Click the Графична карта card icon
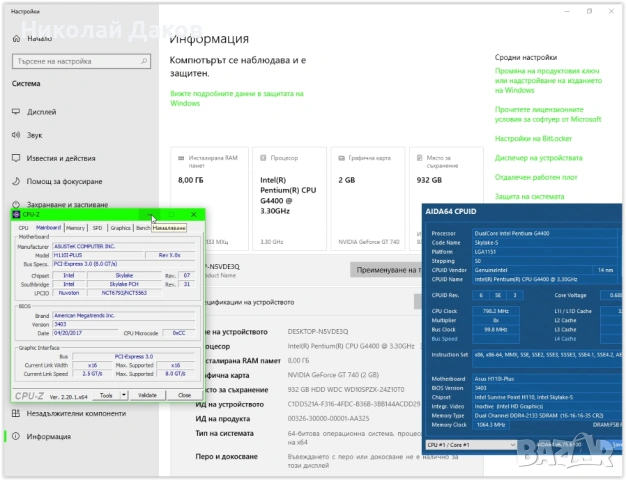Screen dimensions: 626x480 pos(341,158)
